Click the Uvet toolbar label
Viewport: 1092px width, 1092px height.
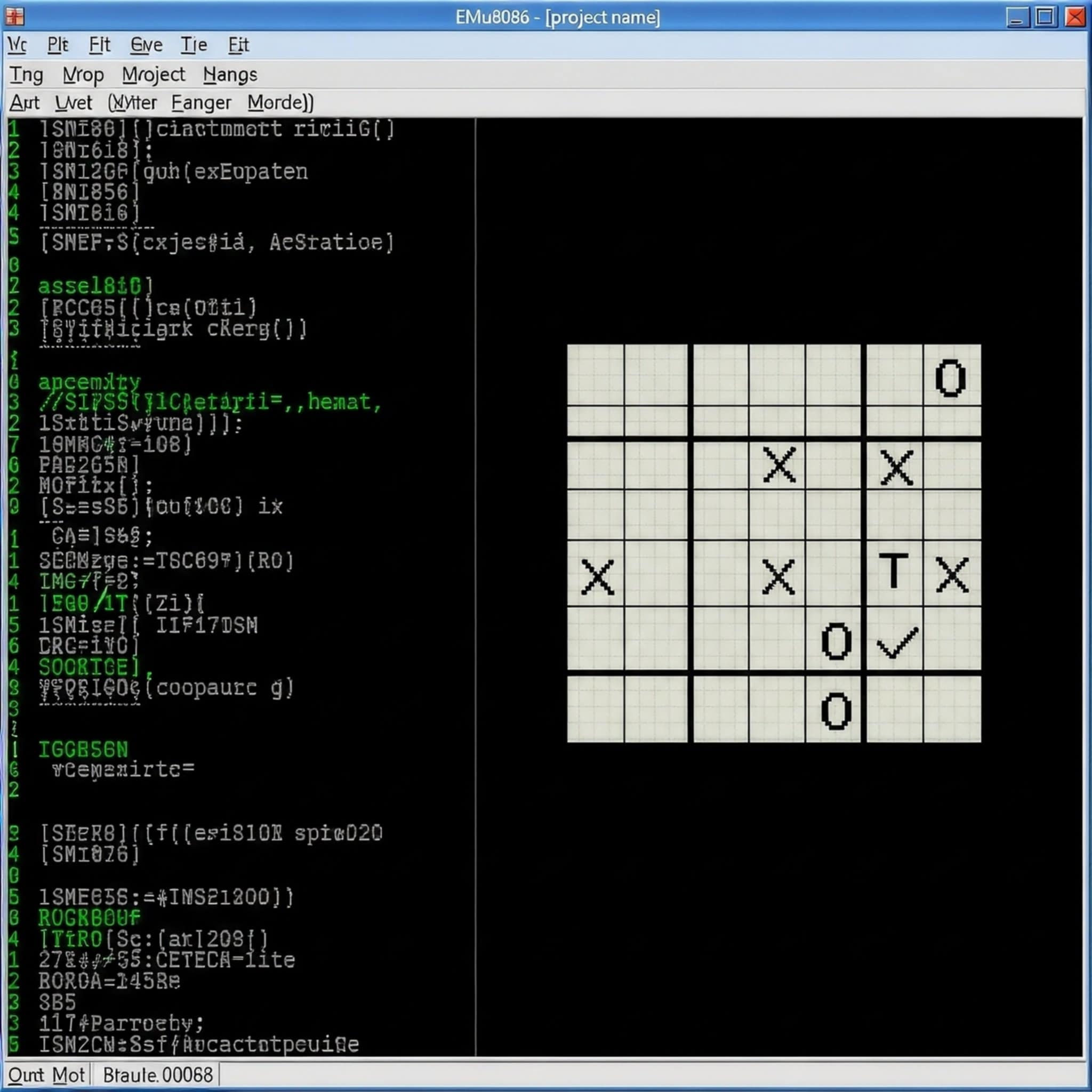(x=73, y=103)
